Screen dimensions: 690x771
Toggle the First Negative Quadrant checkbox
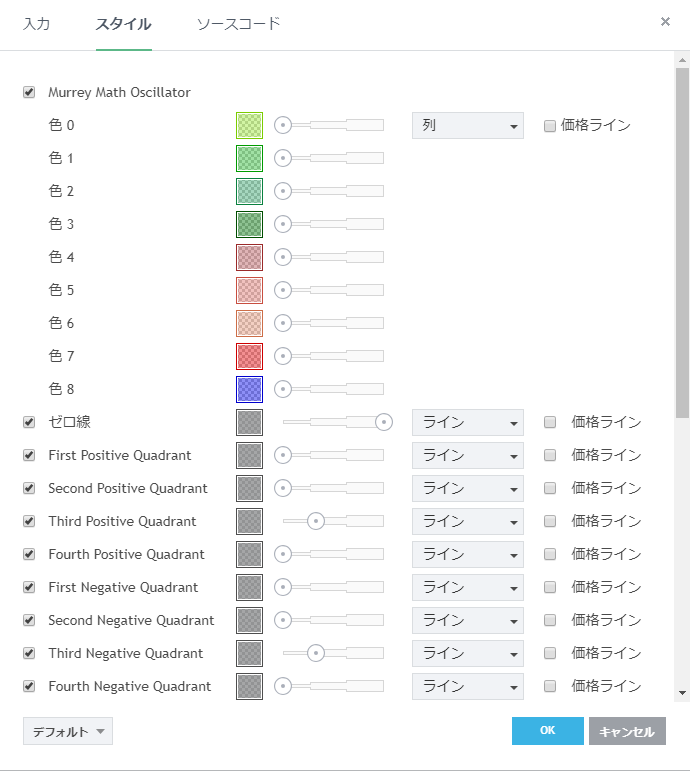29,587
